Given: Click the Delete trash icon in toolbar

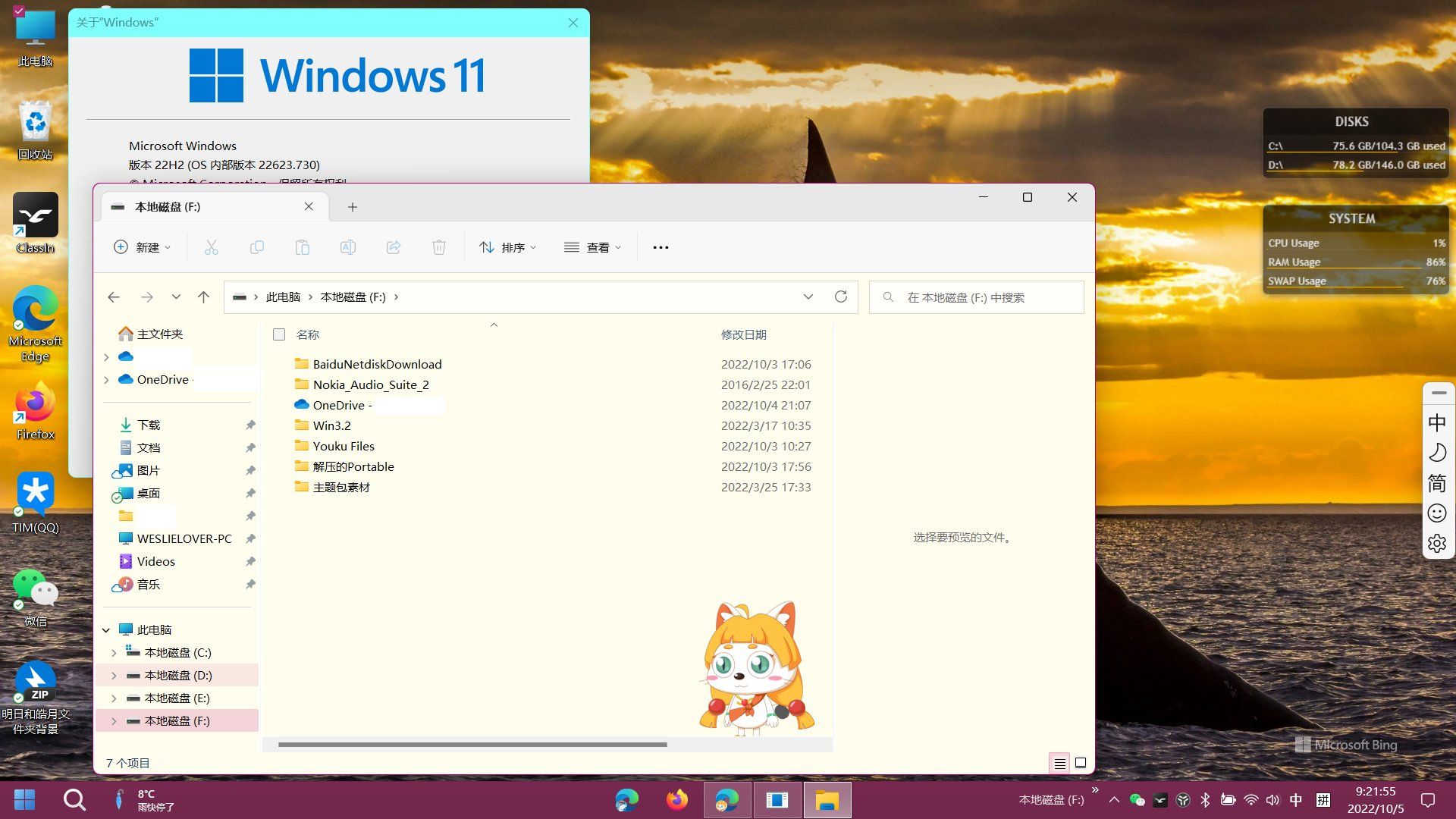Looking at the screenshot, I should [438, 247].
